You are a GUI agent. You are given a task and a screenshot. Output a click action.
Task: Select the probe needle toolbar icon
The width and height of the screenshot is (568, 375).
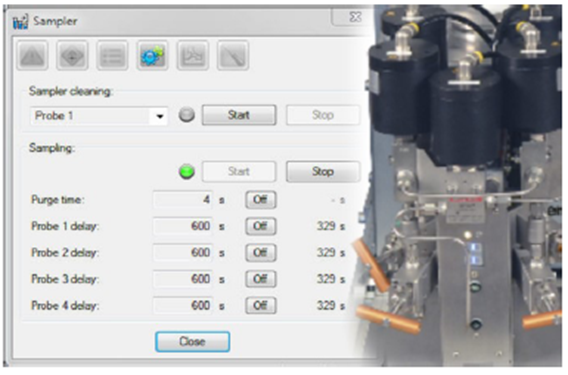click(x=233, y=55)
